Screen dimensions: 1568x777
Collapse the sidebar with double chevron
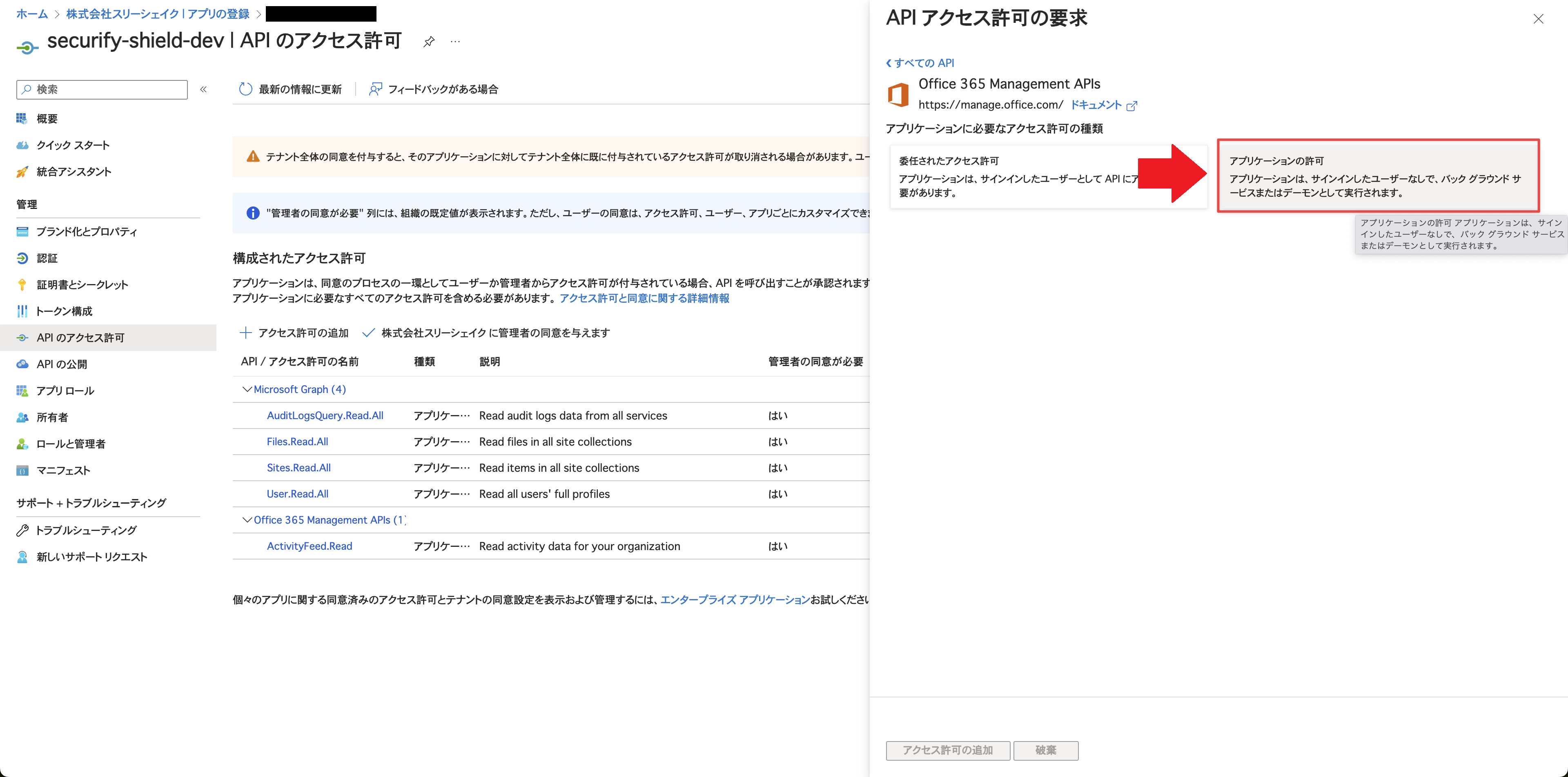coord(203,89)
